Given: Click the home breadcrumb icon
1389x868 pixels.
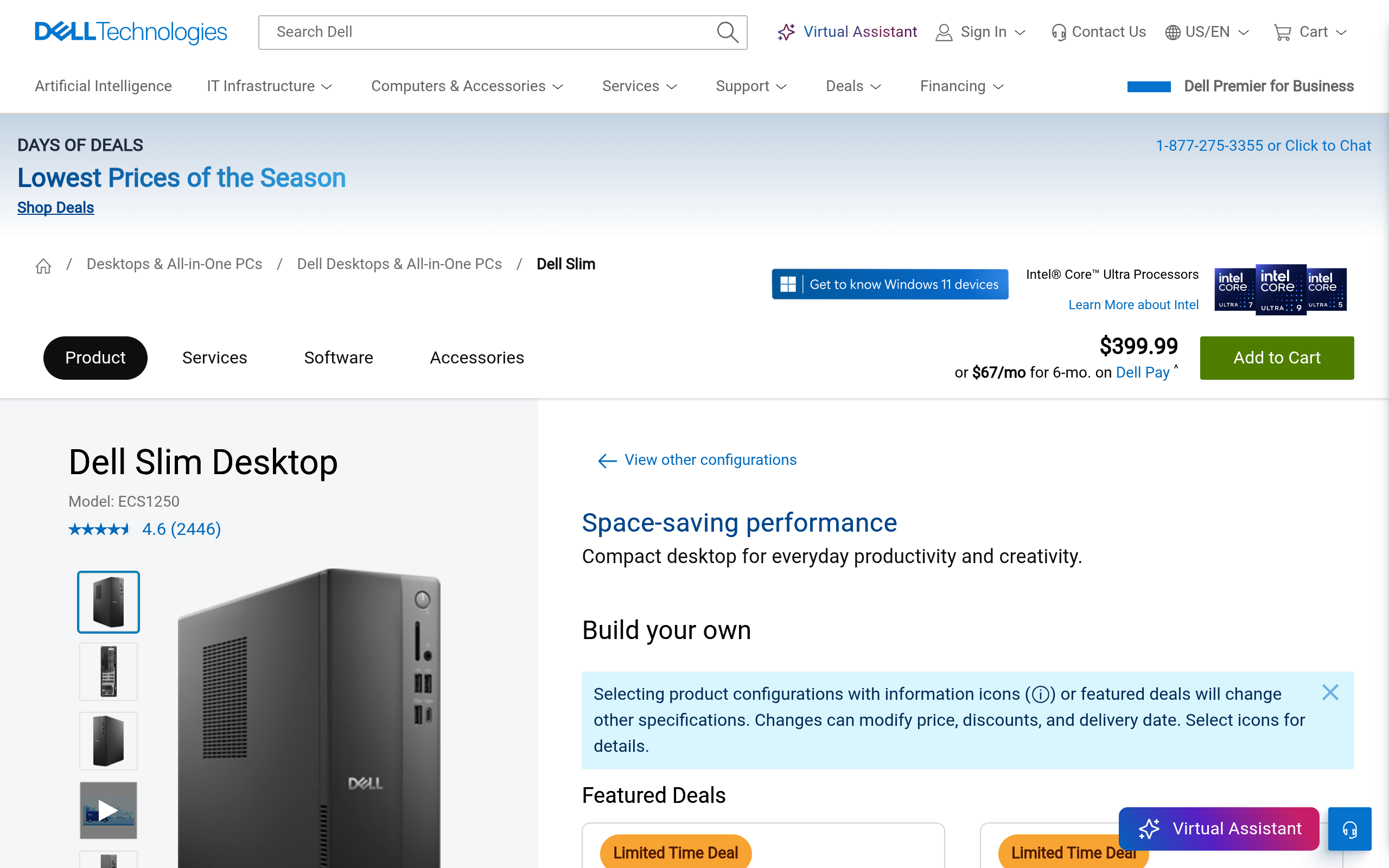Looking at the screenshot, I should click(x=43, y=266).
